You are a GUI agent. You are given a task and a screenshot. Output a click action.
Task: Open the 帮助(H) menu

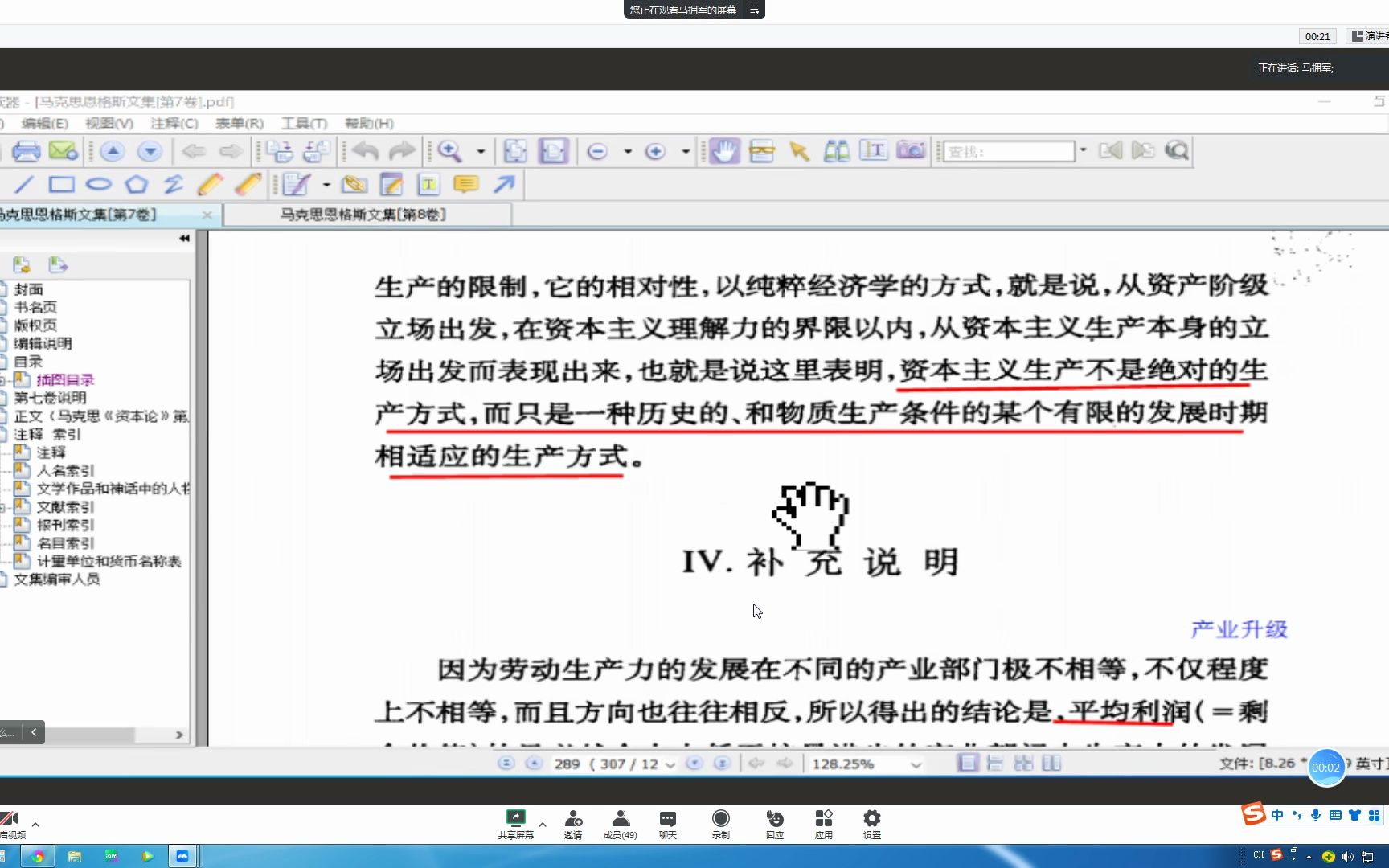coord(369,123)
